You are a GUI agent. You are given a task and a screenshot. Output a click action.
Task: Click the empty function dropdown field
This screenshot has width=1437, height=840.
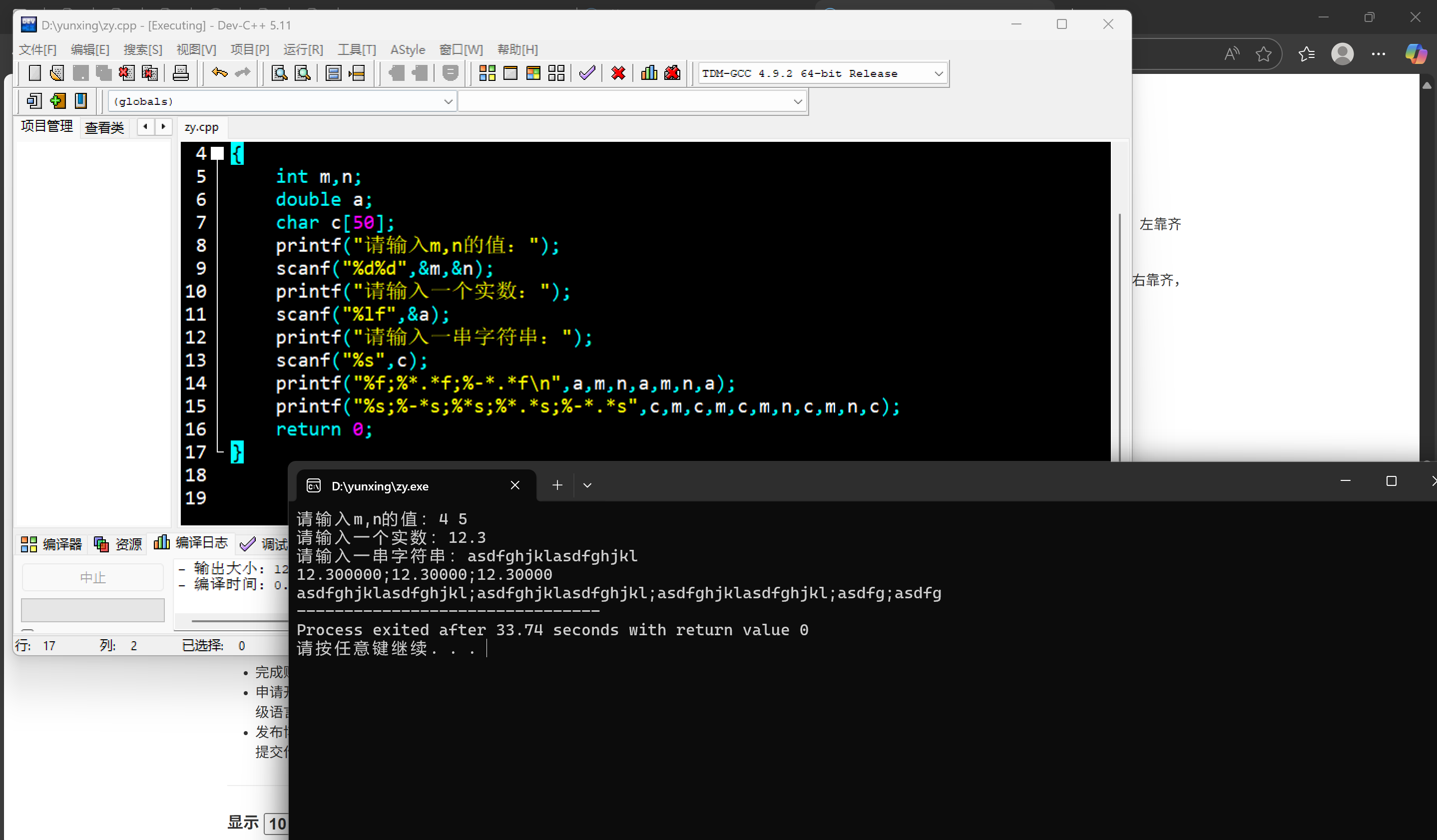pos(627,101)
